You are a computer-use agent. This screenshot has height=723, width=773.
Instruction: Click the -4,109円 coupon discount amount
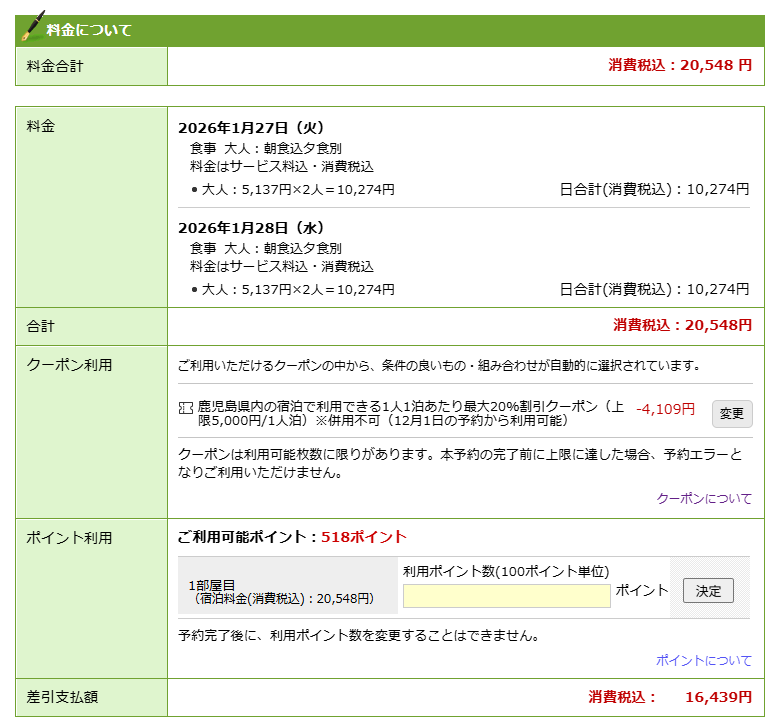[665, 408]
